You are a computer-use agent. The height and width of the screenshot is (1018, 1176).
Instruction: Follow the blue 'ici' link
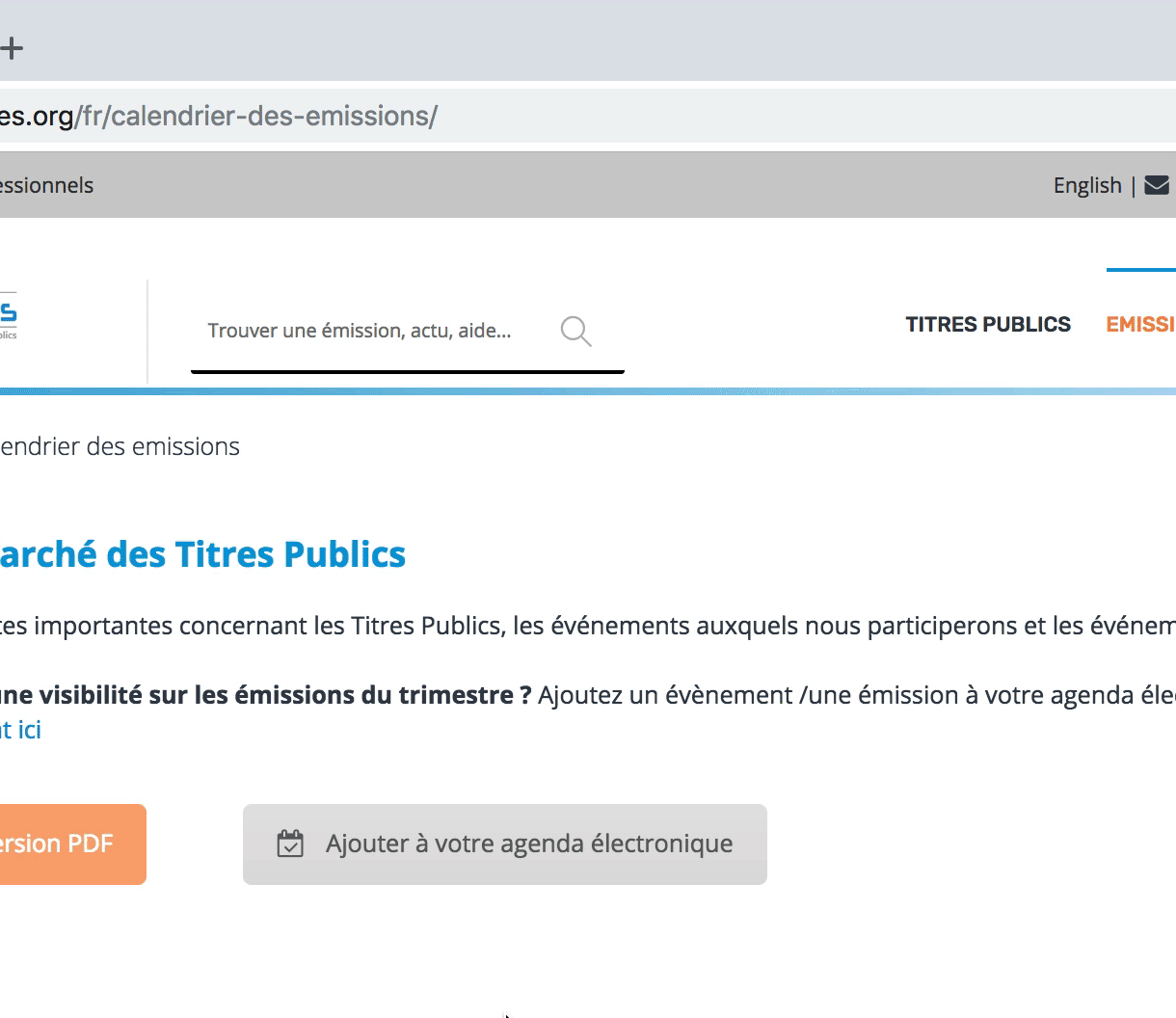point(29,730)
